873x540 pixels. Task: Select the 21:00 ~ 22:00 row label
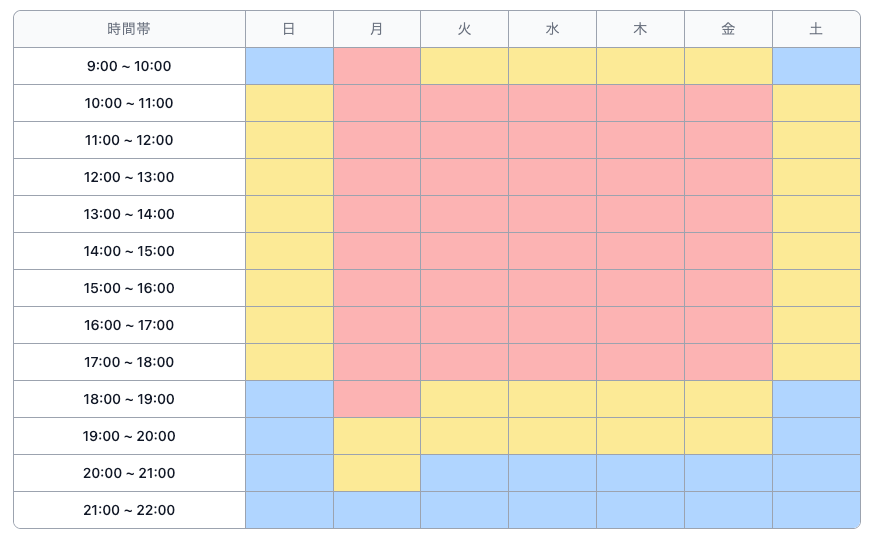pos(129,510)
